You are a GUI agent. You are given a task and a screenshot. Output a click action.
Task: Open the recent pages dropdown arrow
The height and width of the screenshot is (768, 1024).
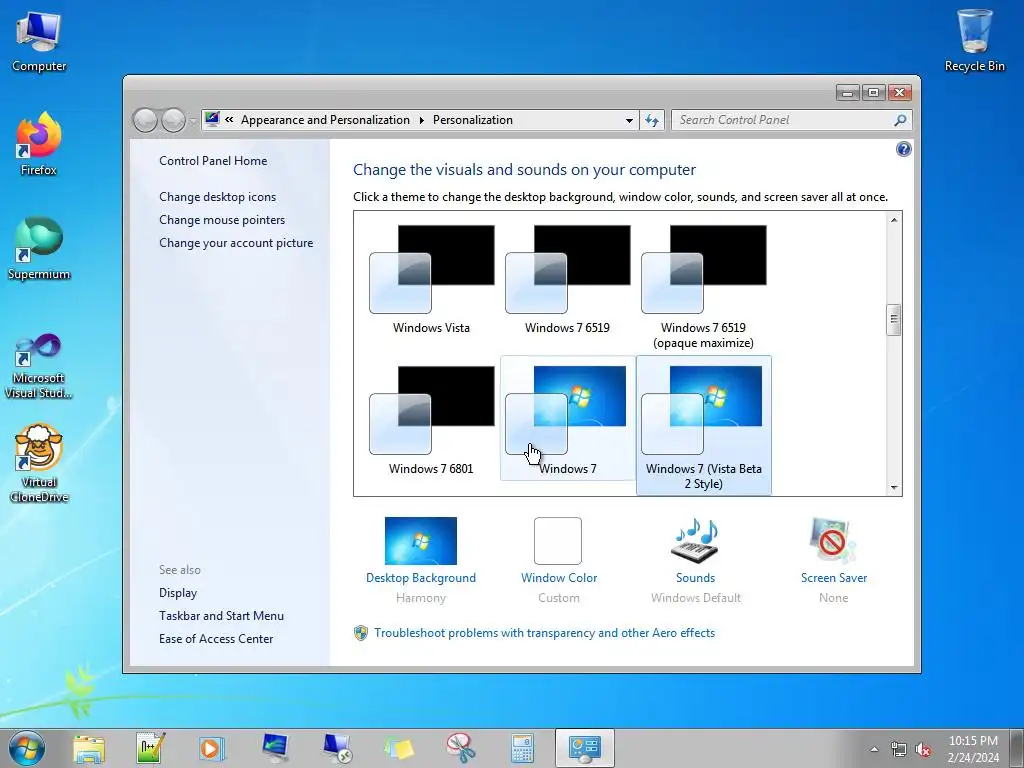(x=193, y=121)
